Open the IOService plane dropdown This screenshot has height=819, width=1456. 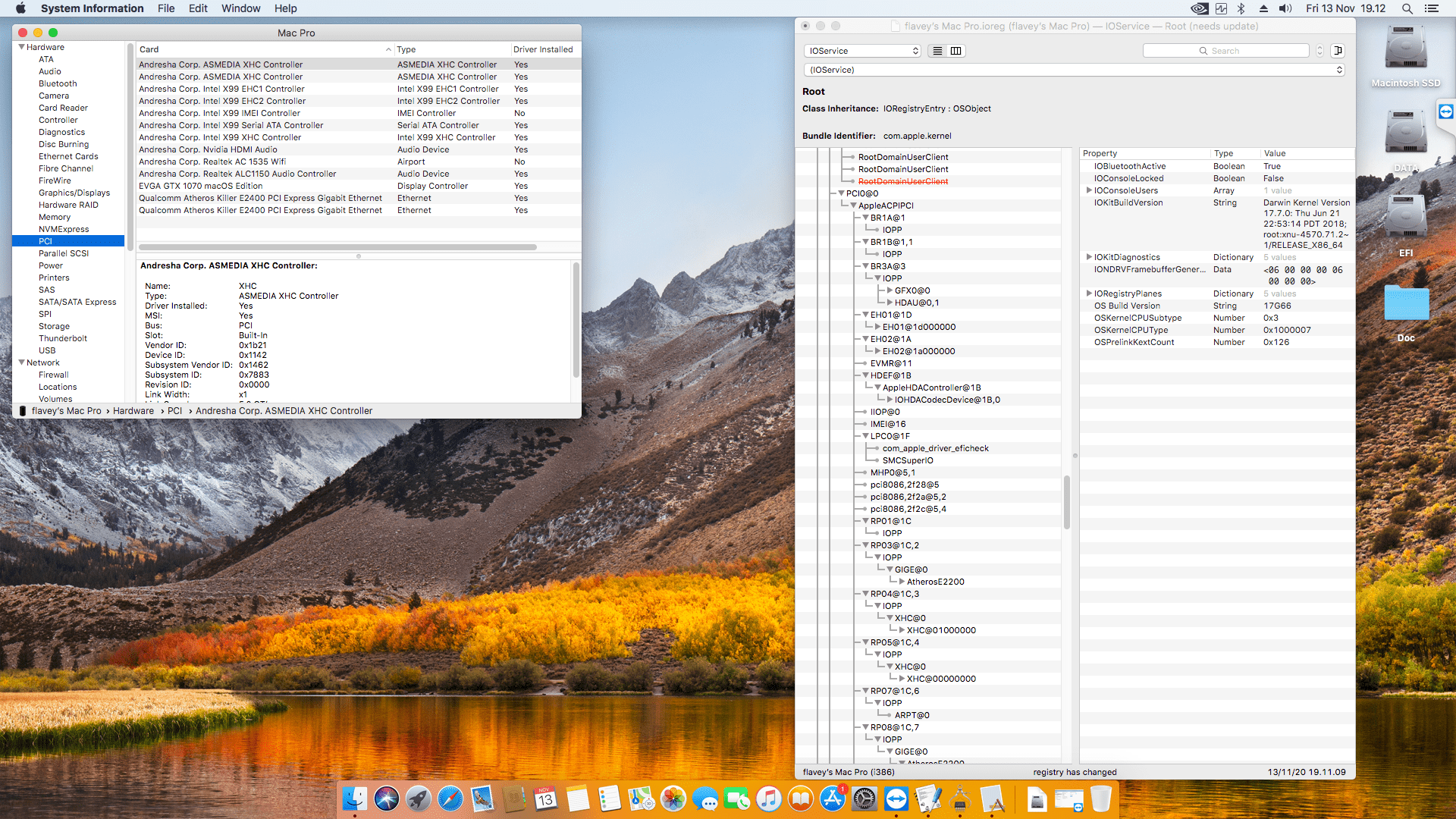tap(863, 51)
